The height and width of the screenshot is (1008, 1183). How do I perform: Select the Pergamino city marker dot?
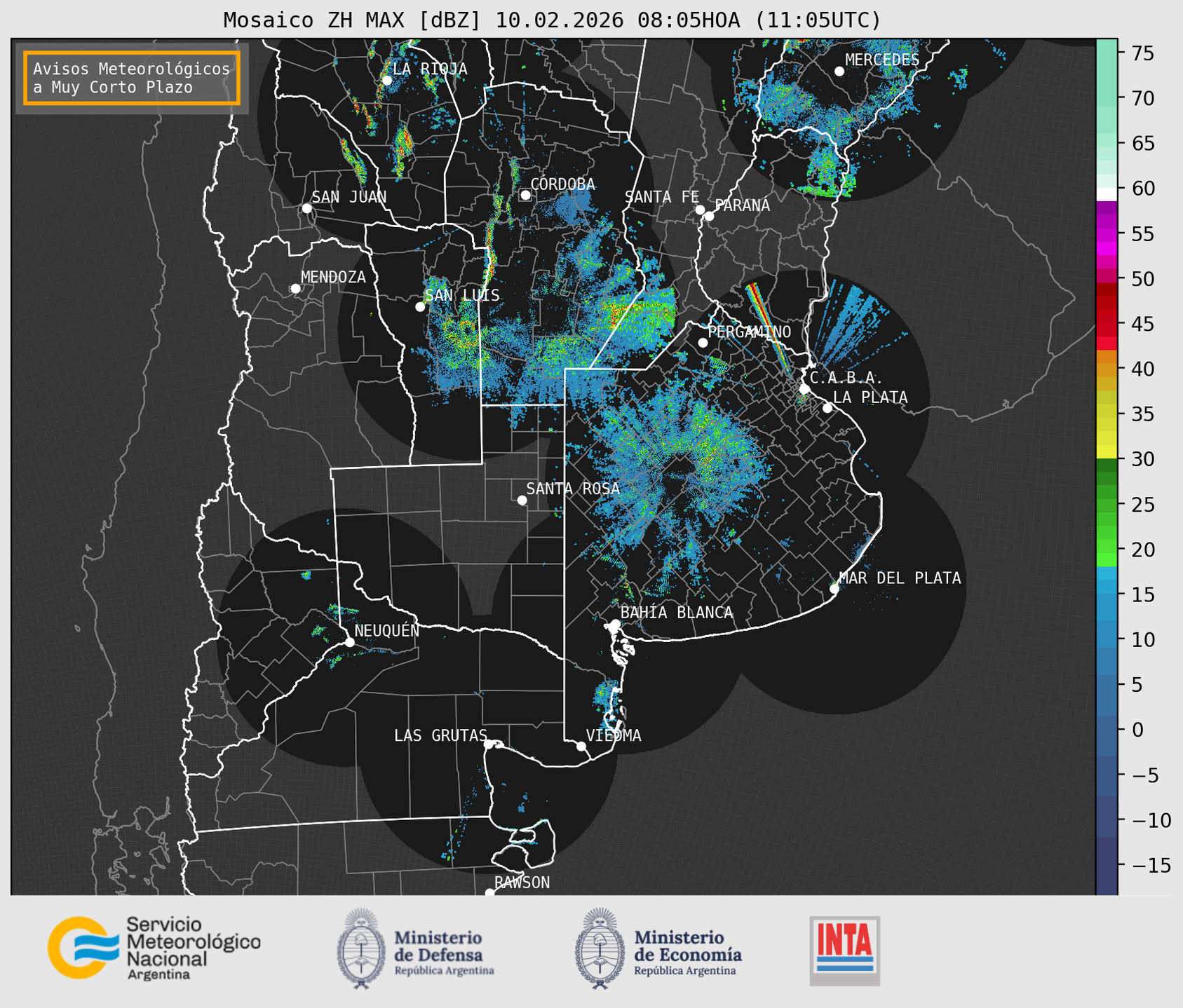[x=703, y=343]
